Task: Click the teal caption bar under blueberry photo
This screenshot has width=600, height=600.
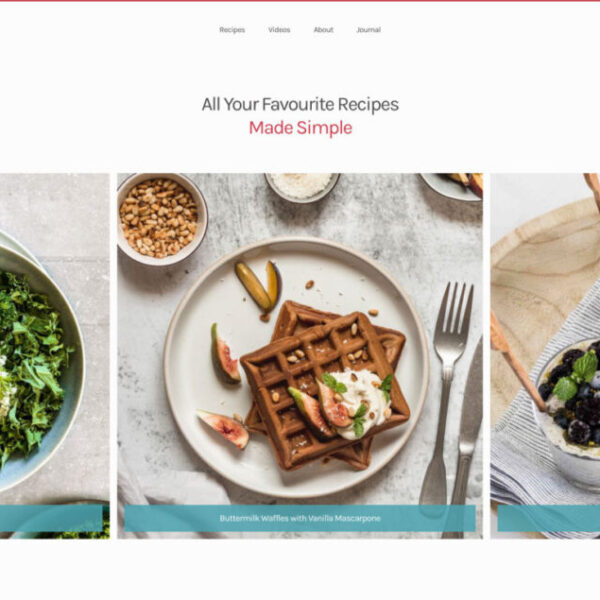Action: [549, 518]
